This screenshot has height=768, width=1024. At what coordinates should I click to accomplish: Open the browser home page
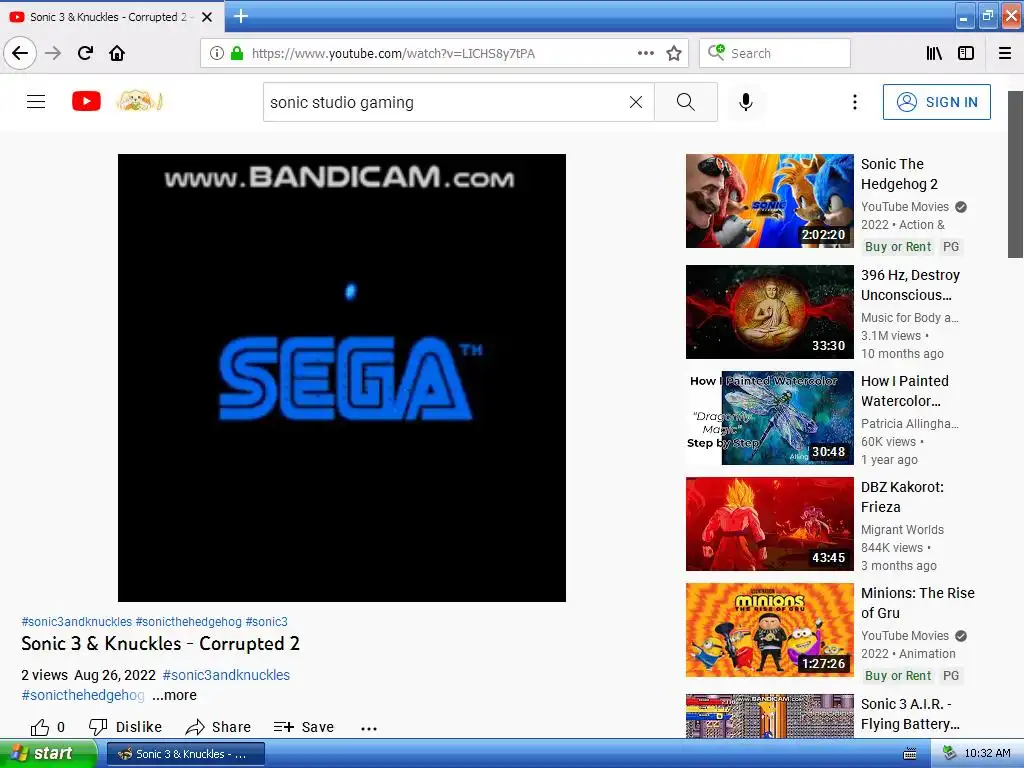tap(117, 53)
